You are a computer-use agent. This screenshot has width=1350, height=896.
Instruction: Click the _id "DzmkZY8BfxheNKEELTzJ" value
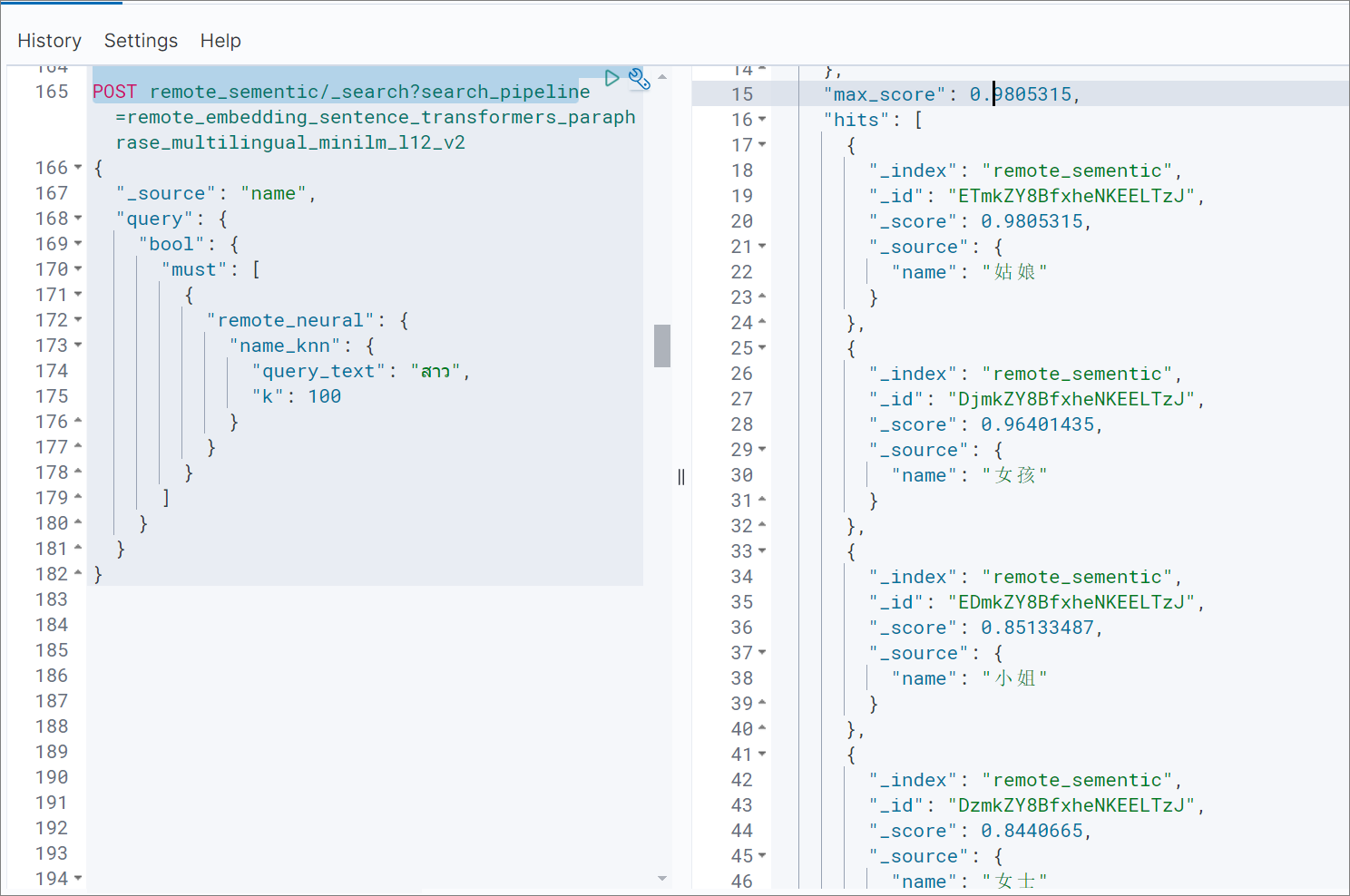1071,805
